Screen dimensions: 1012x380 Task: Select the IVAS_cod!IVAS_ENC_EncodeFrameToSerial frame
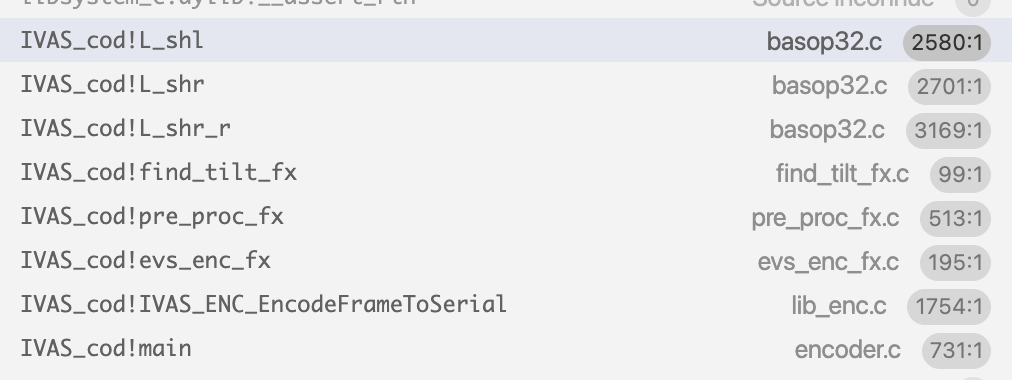point(506,304)
